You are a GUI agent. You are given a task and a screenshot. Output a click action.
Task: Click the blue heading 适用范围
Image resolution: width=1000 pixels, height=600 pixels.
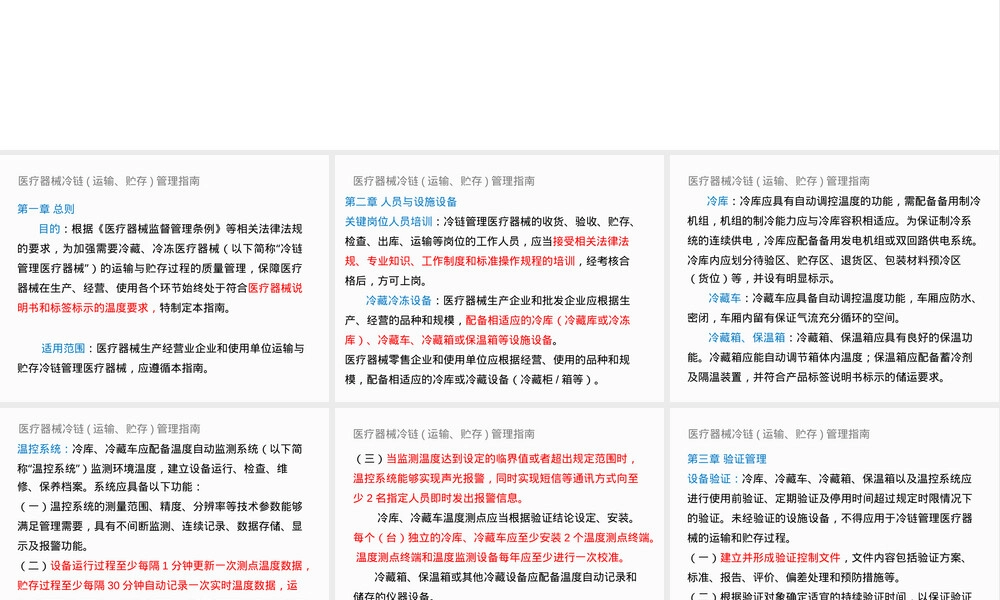[x=63, y=348]
